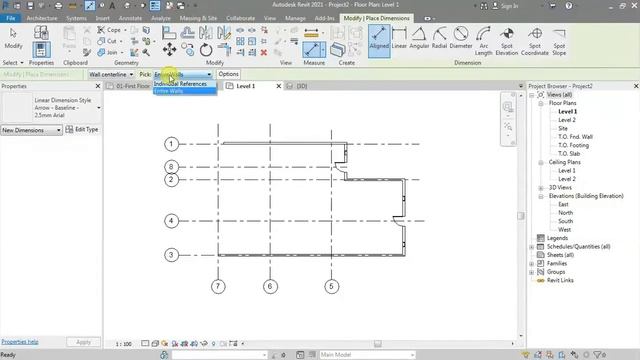Close the Properties palette
The height and width of the screenshot is (360, 640).
(98, 86)
